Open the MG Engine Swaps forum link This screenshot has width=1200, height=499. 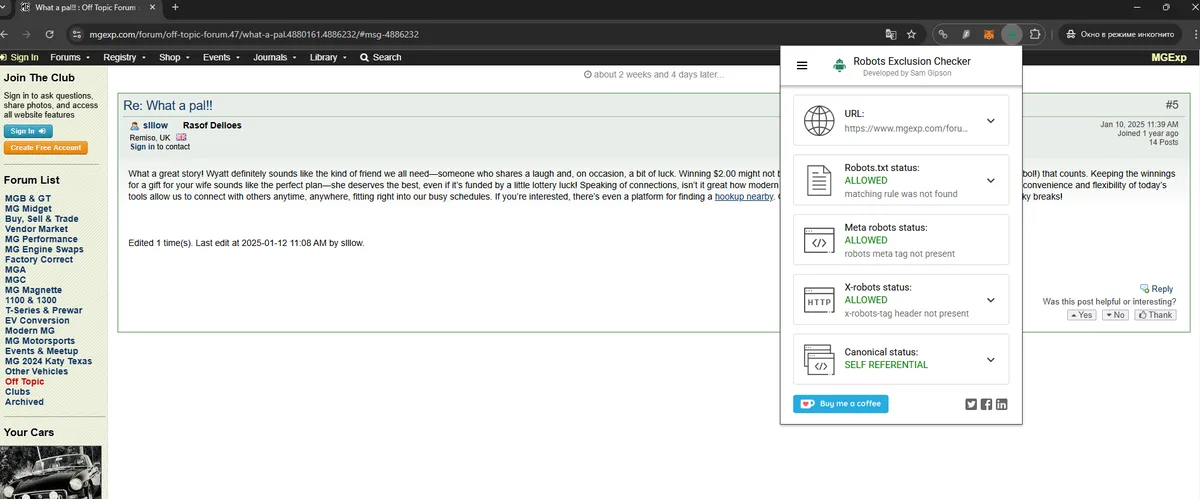click(44, 249)
